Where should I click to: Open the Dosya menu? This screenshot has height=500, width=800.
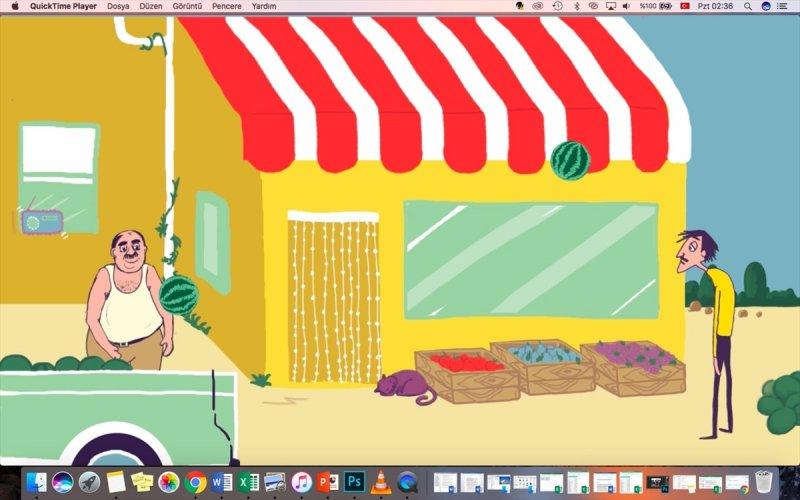point(118,6)
